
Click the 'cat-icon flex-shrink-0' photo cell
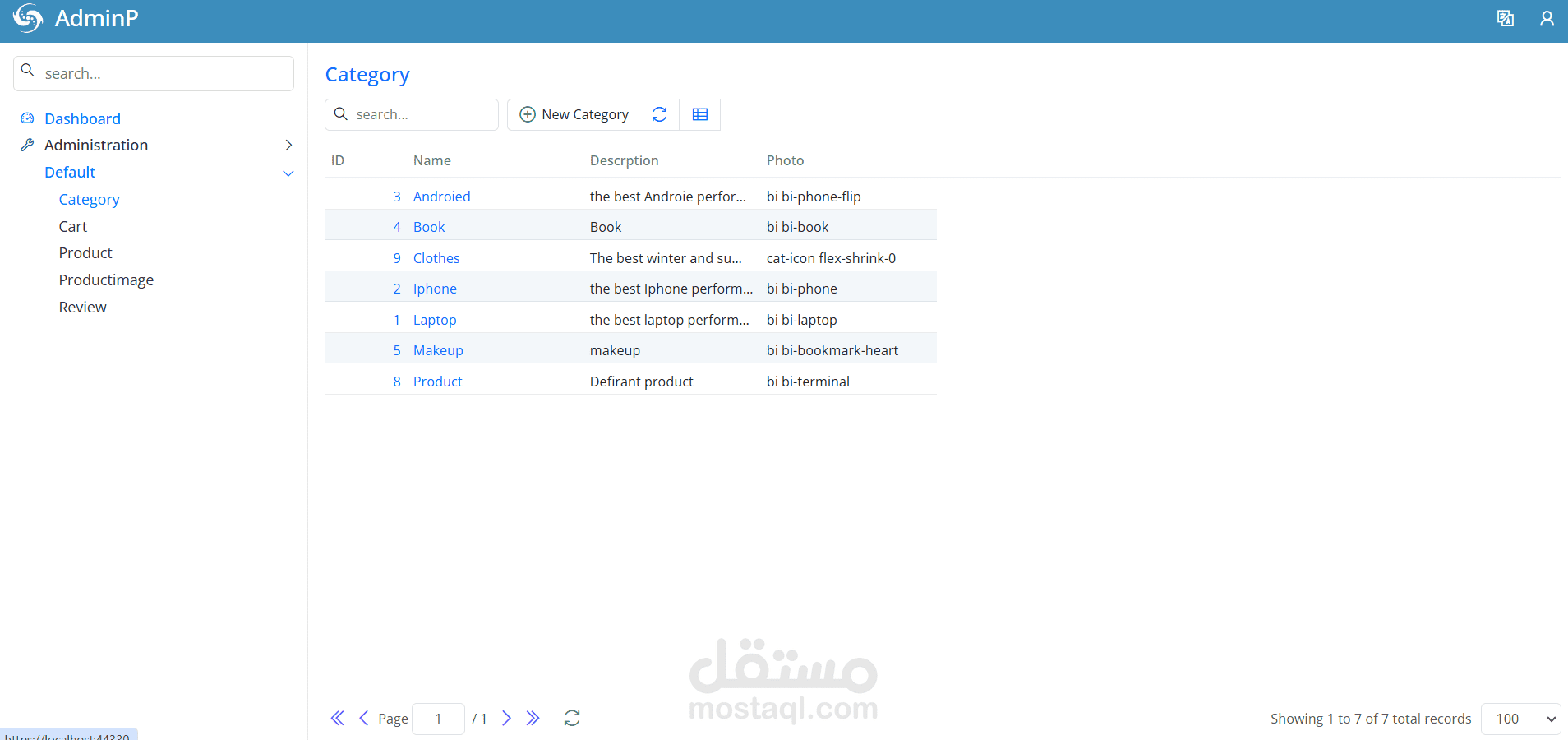[831, 258]
